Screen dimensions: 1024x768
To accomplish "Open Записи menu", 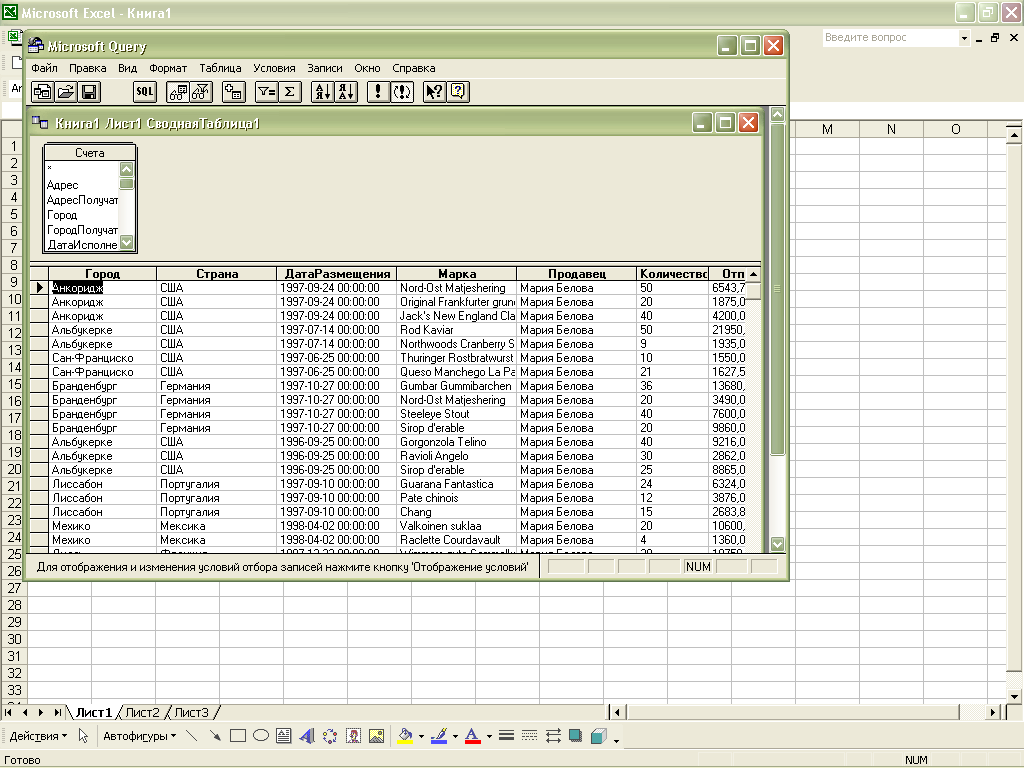I will 325,68.
